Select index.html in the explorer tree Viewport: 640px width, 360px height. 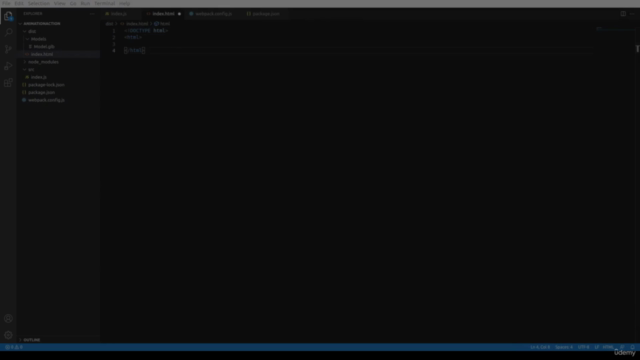[42, 54]
